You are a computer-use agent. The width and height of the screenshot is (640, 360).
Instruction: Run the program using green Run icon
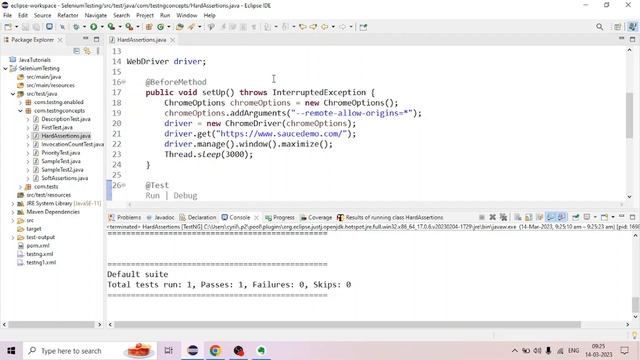tap(93, 27)
